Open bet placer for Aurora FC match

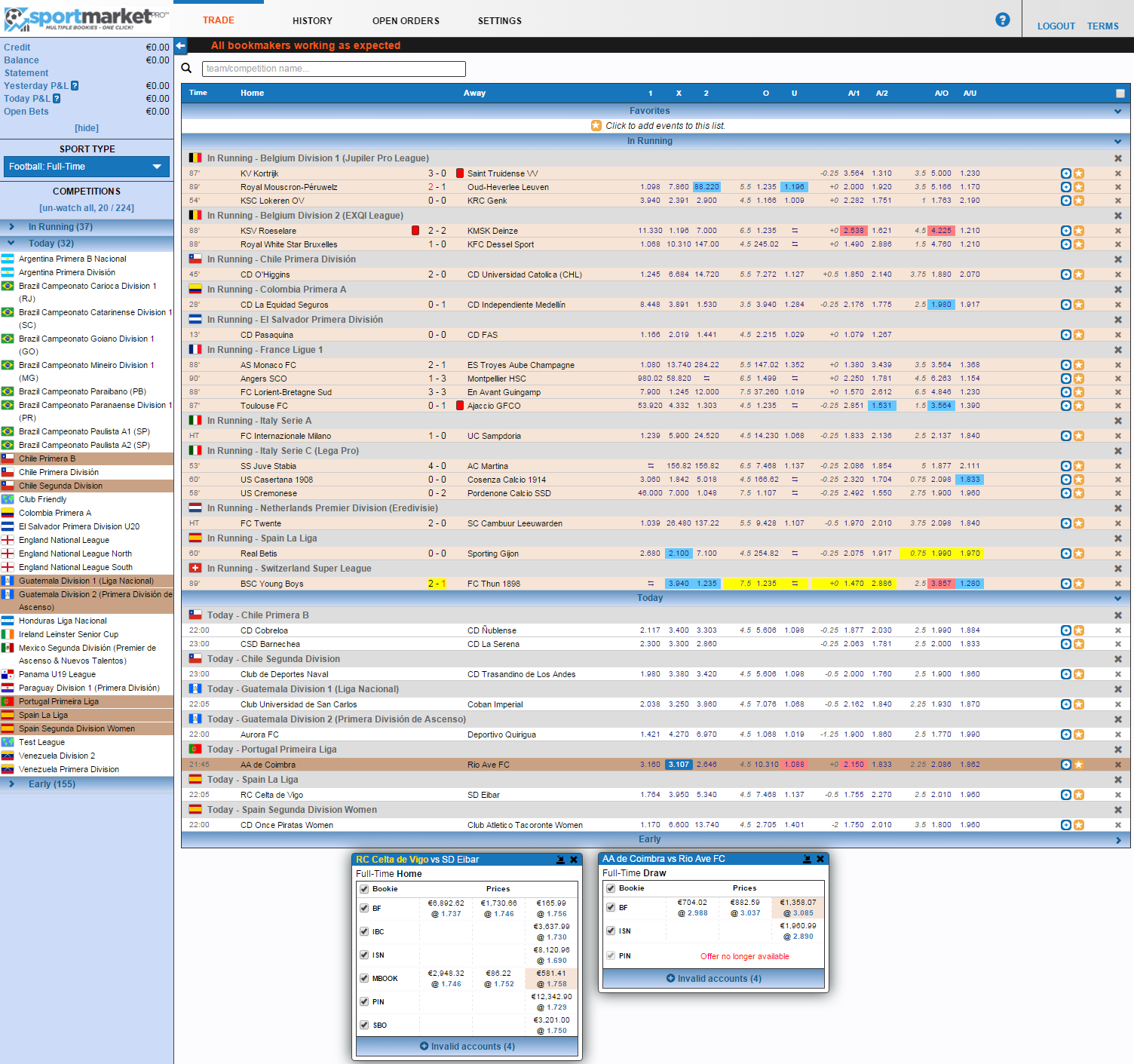click(1066, 734)
